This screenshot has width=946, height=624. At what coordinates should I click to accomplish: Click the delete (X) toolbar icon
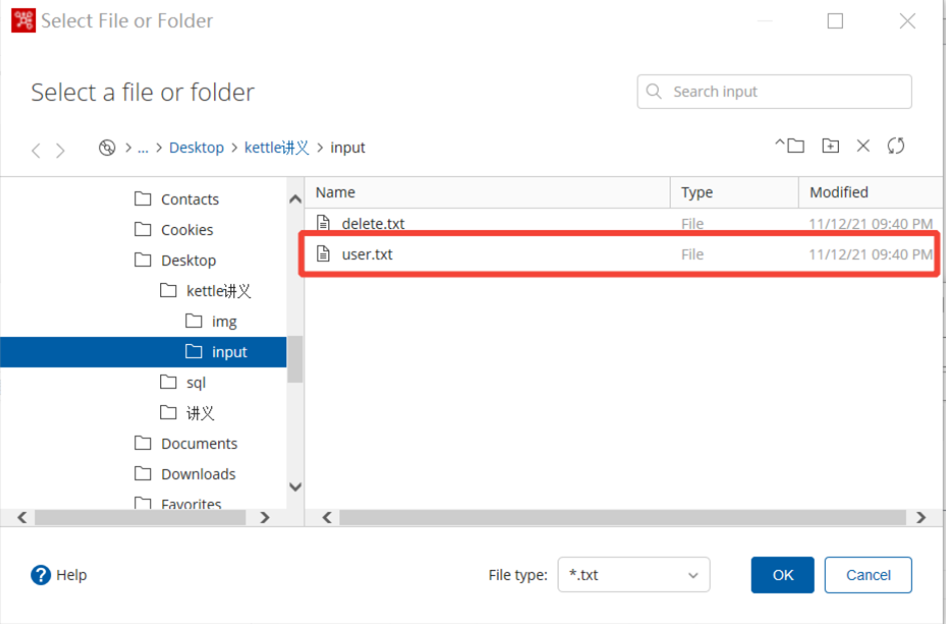863,146
